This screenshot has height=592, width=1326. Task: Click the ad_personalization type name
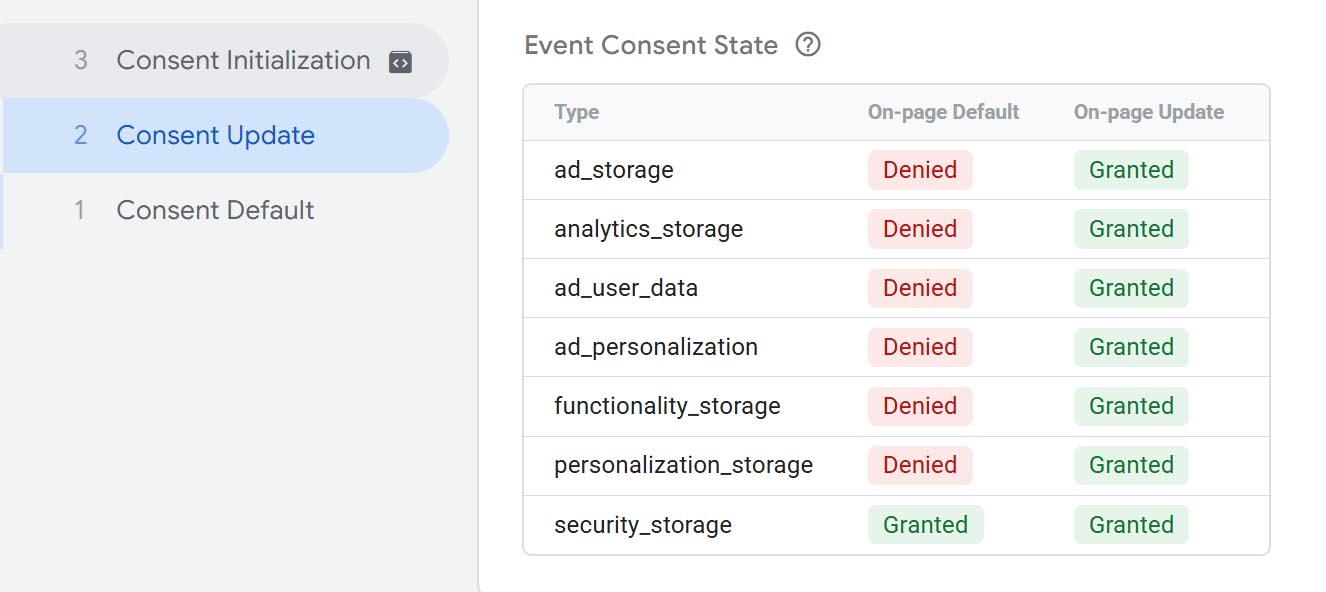pyautogui.click(x=656, y=347)
